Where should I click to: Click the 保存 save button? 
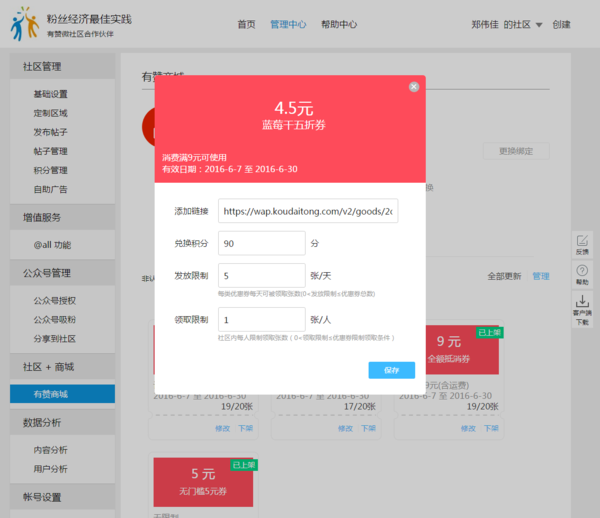point(391,370)
